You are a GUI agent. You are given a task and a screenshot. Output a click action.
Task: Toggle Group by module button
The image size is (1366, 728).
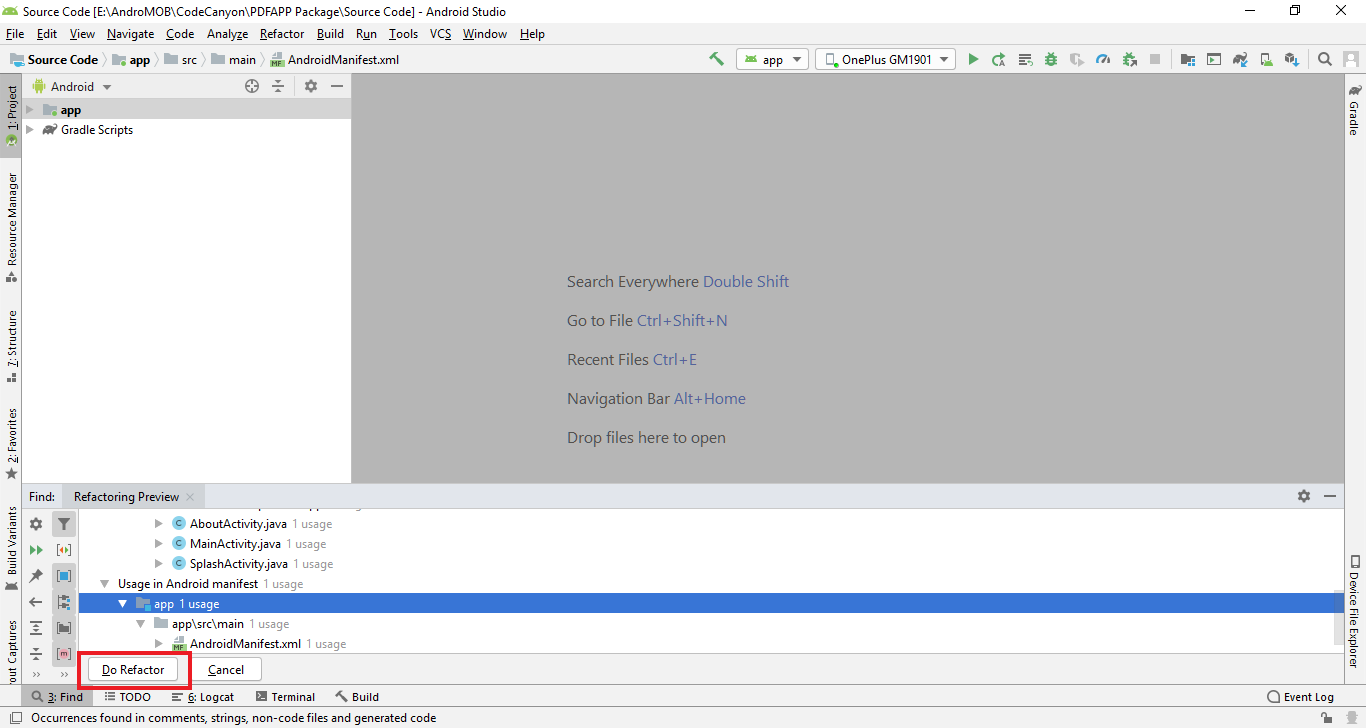tap(64, 576)
